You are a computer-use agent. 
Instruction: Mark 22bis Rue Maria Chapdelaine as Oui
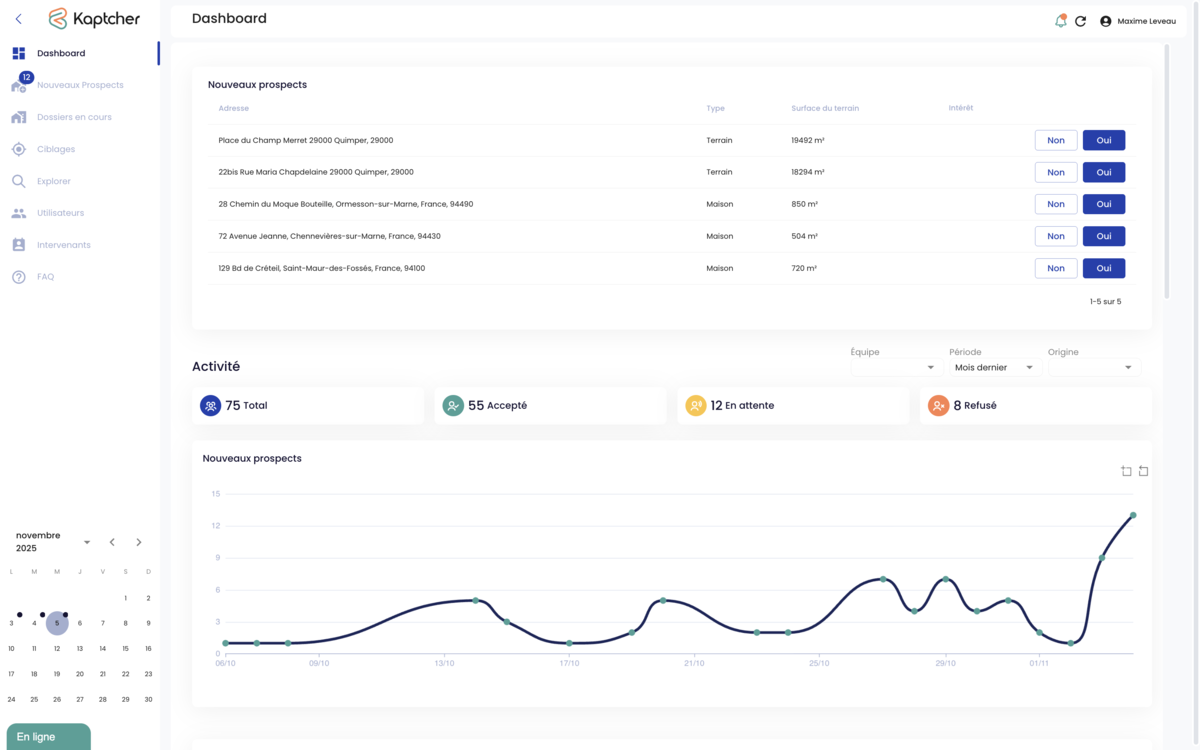point(1103,172)
